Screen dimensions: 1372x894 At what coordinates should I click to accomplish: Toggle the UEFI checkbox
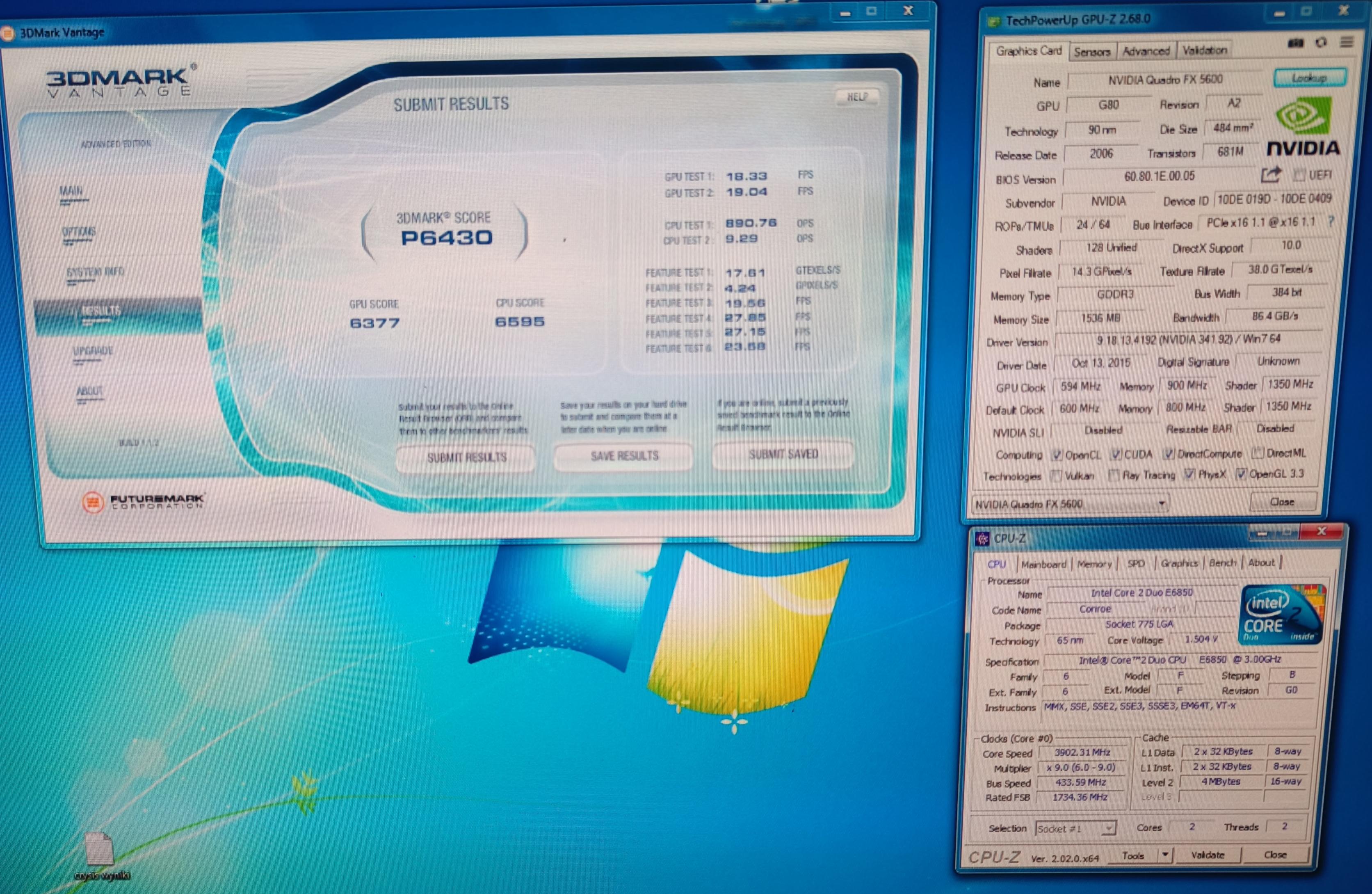point(1299,175)
